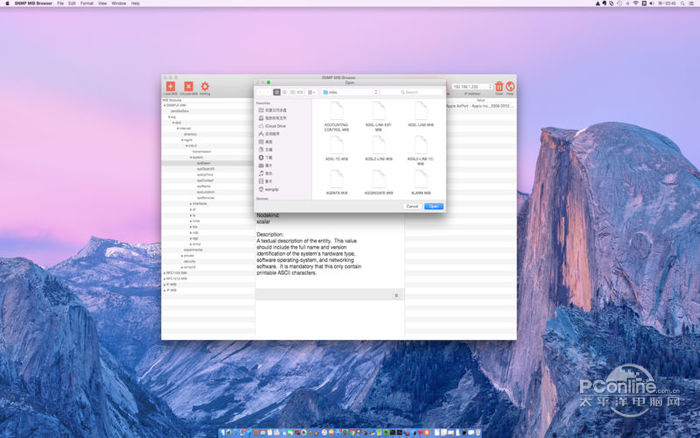
Task: Expand the interfaces node in MIB tree
Action: click(191, 202)
